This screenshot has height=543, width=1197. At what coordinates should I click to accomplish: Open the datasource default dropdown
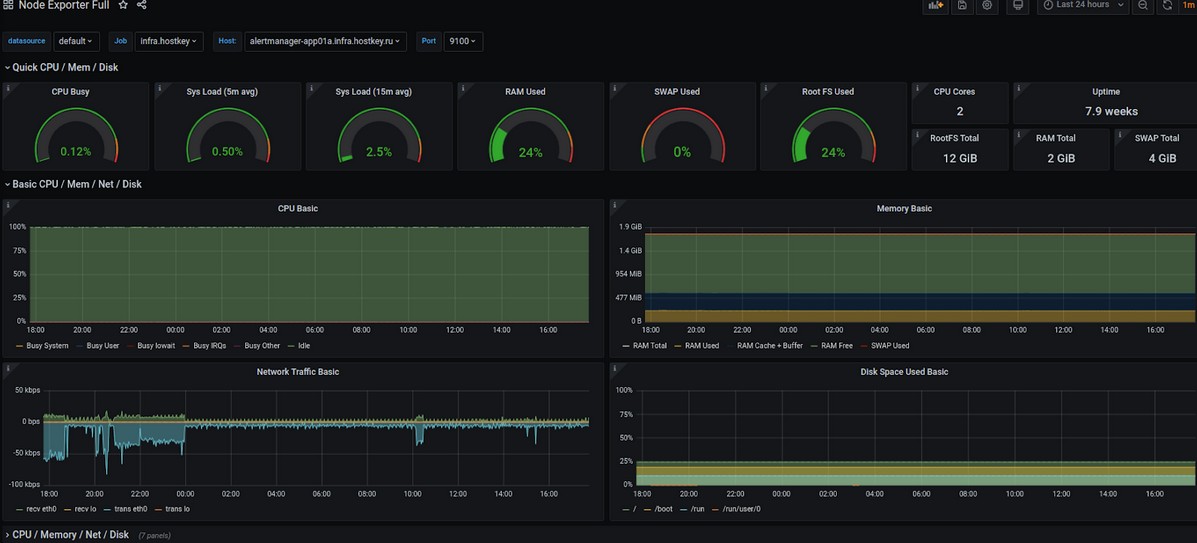[x=76, y=41]
